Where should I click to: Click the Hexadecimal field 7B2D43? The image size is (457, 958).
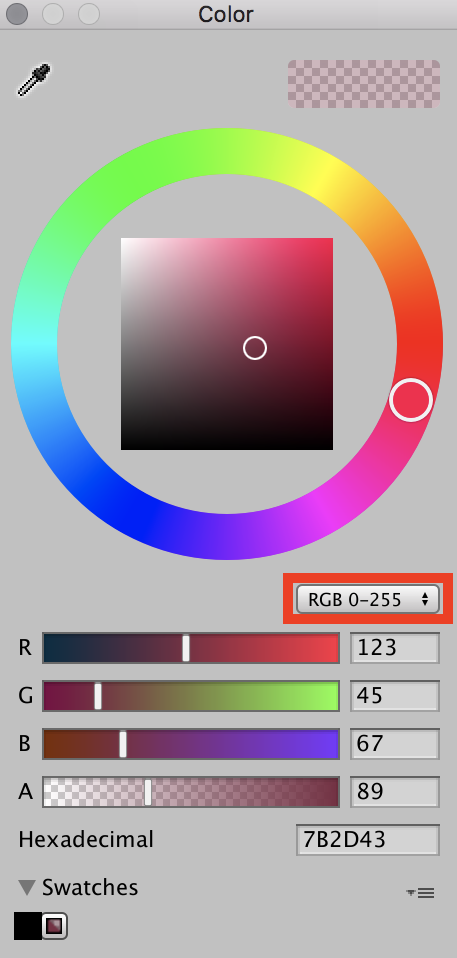pos(368,840)
